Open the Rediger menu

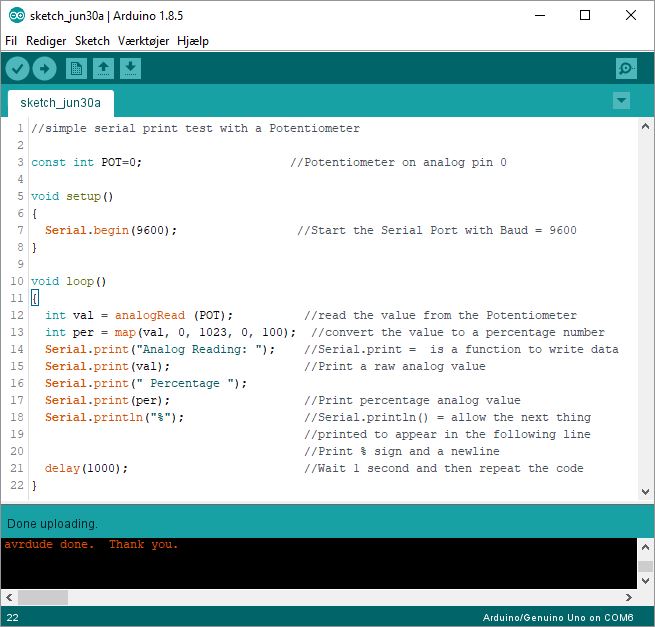coord(46,41)
